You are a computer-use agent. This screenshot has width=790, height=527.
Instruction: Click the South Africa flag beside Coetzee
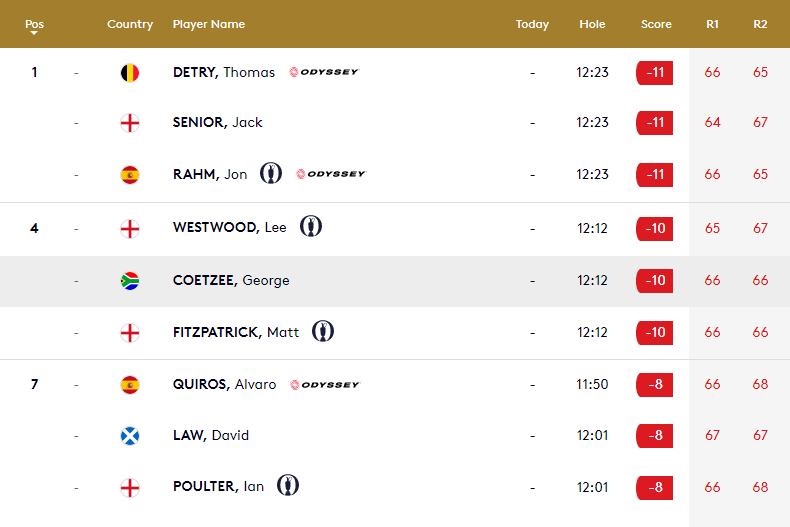tap(130, 281)
